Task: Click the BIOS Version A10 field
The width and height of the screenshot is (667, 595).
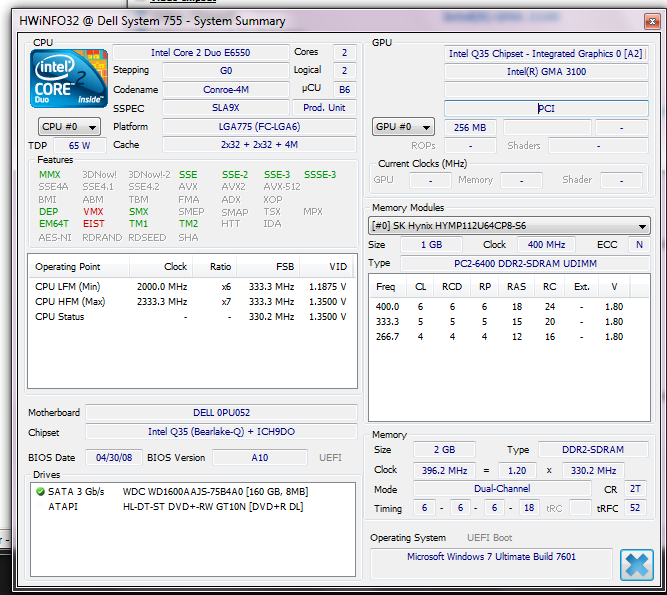Action: pyautogui.click(x=259, y=458)
